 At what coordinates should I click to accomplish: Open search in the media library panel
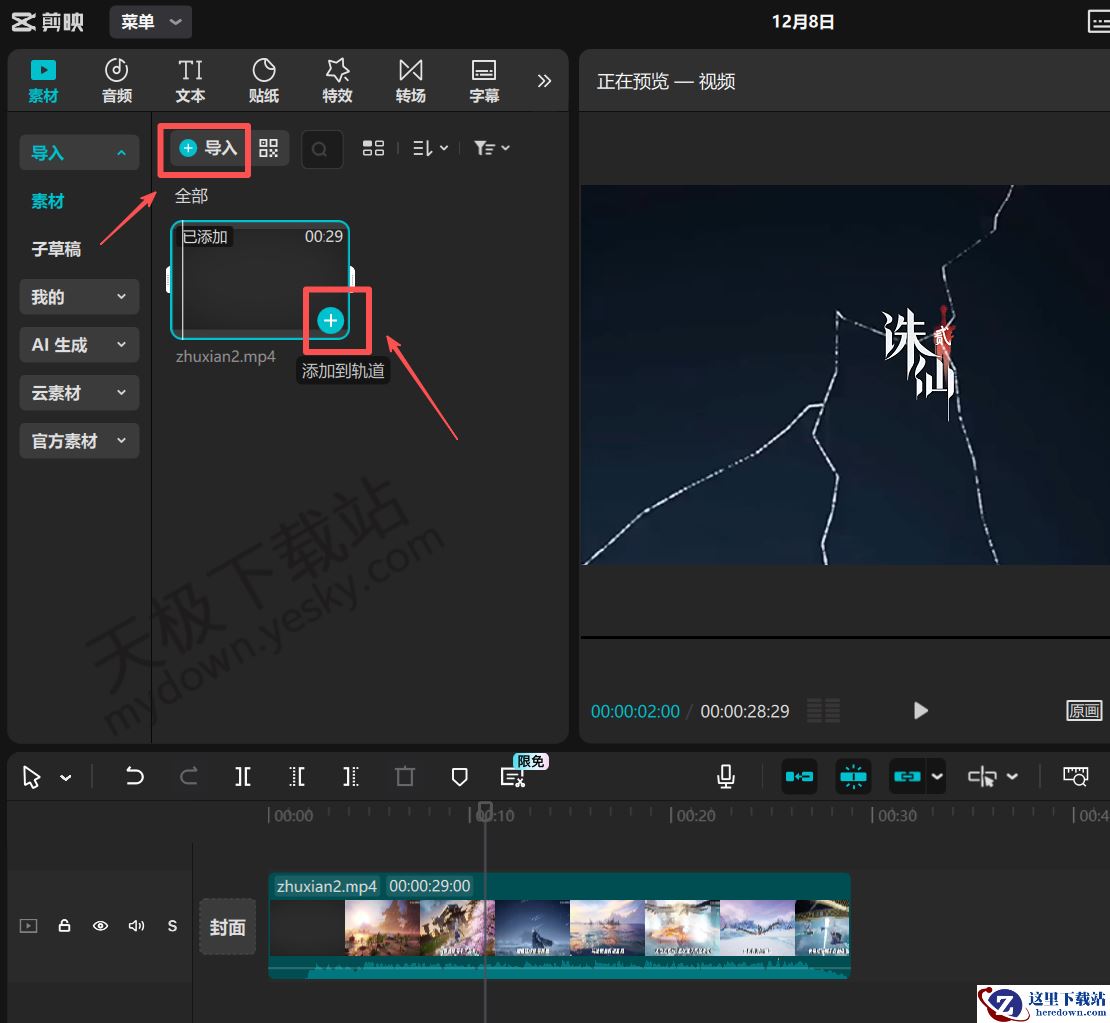pyautogui.click(x=321, y=148)
